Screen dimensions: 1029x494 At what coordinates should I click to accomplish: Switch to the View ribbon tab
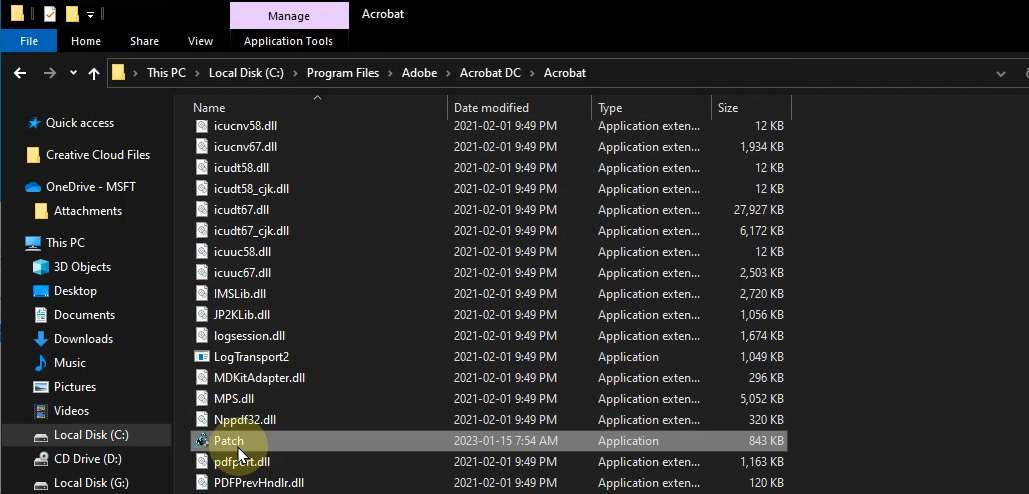(200, 41)
